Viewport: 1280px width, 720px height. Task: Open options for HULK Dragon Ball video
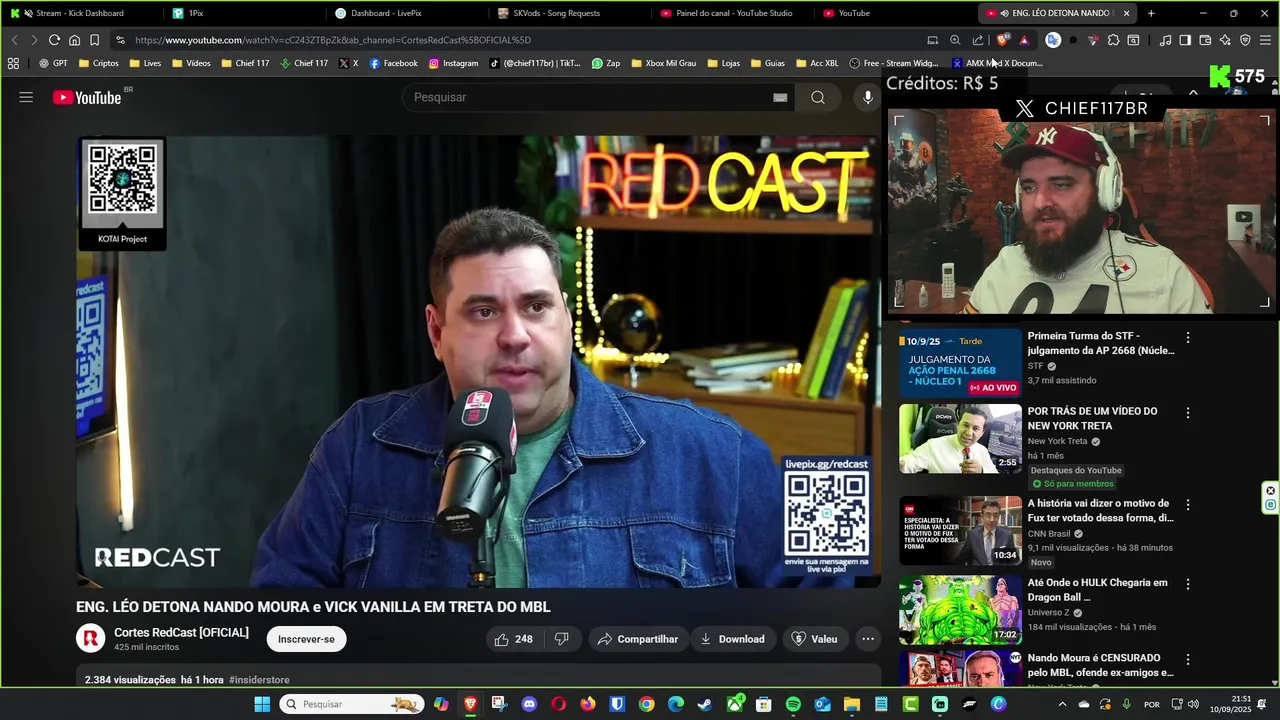(1188, 584)
